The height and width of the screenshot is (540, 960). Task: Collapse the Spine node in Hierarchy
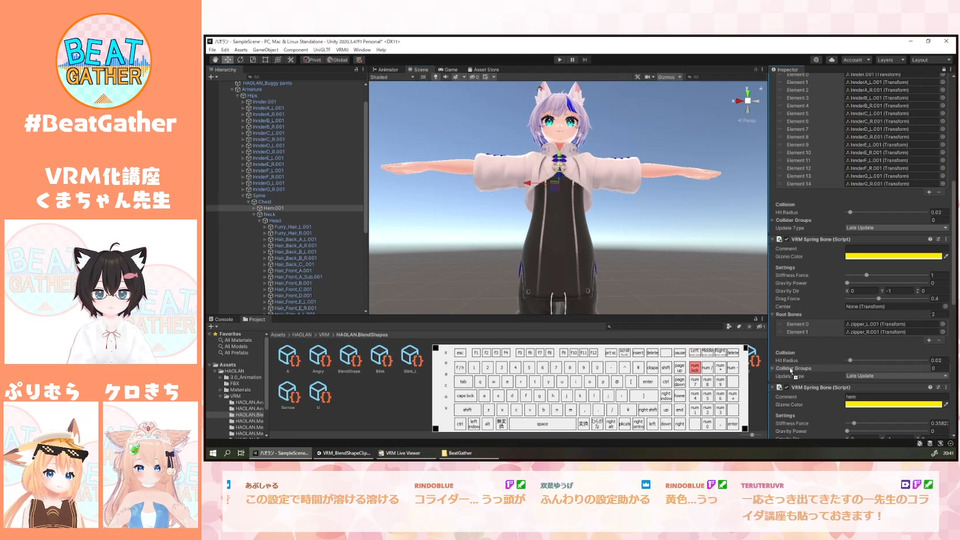(x=244, y=195)
